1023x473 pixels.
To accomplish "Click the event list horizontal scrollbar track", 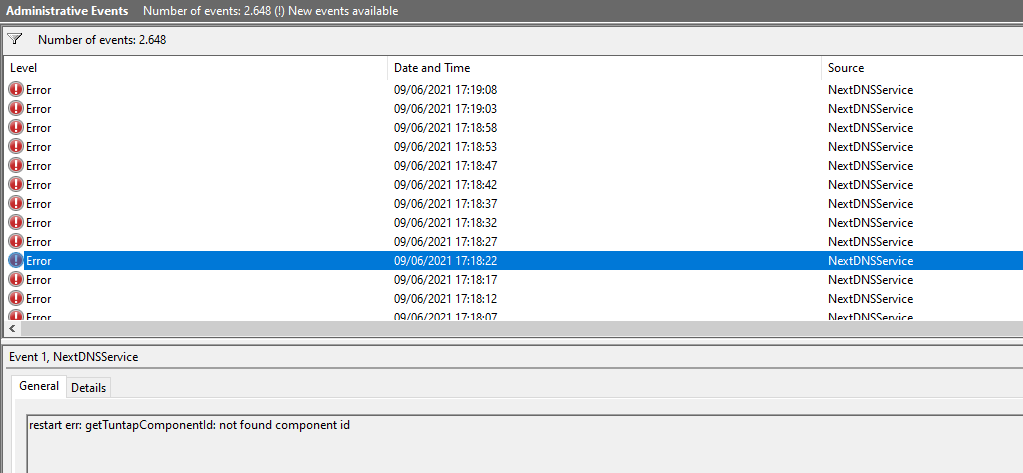I will pos(521,328).
